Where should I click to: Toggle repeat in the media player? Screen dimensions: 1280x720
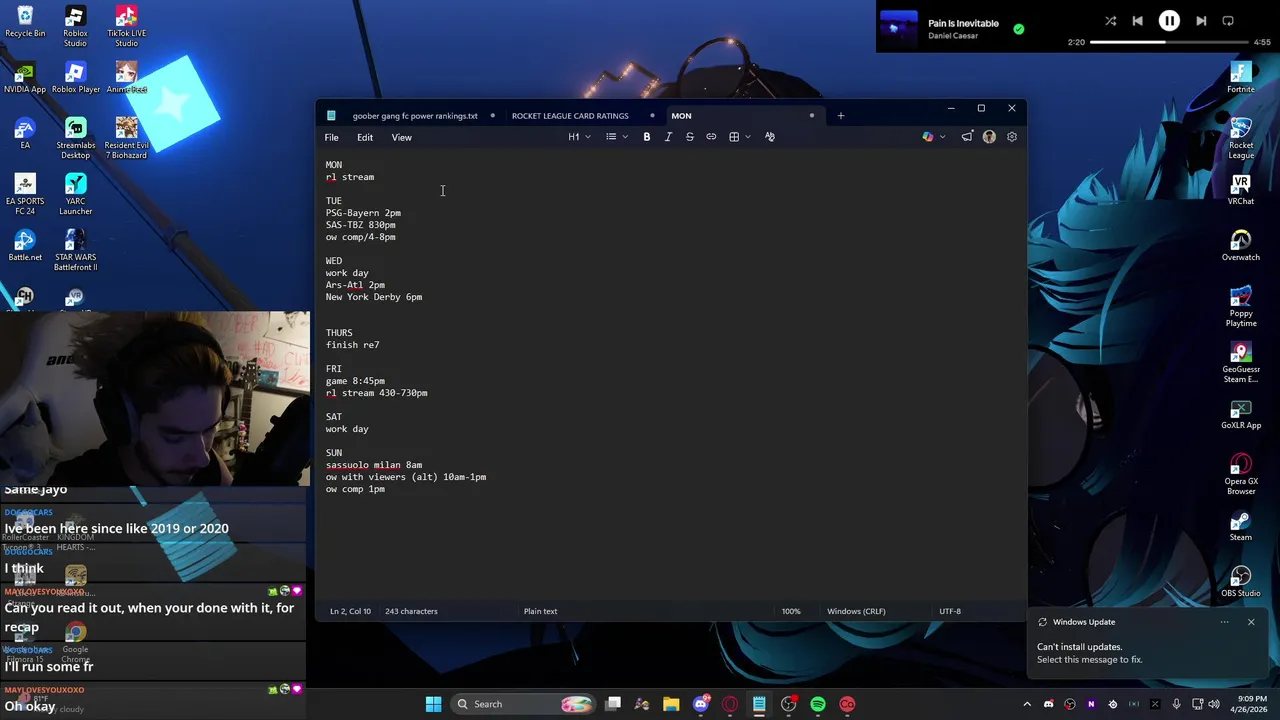tap(1228, 21)
